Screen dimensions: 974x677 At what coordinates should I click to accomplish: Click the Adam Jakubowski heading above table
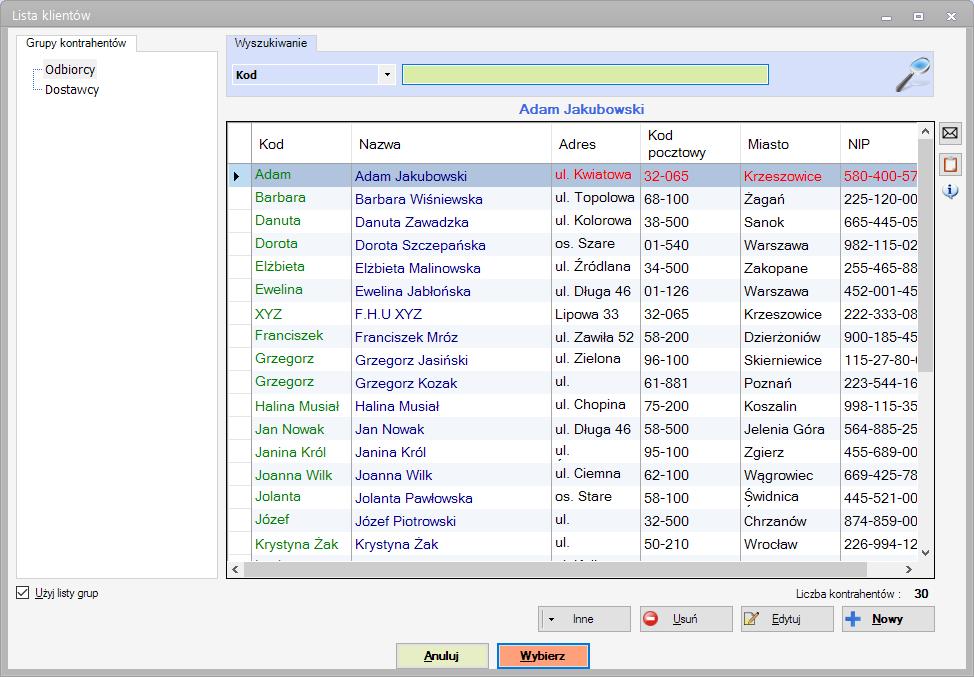tap(581, 109)
